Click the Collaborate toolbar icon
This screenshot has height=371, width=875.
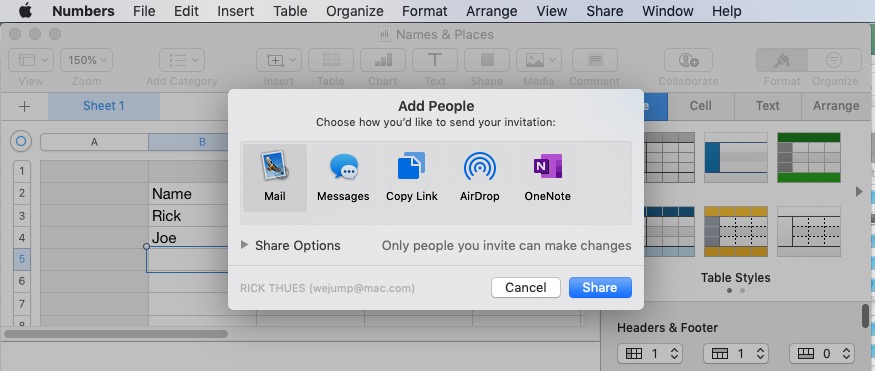pos(688,60)
